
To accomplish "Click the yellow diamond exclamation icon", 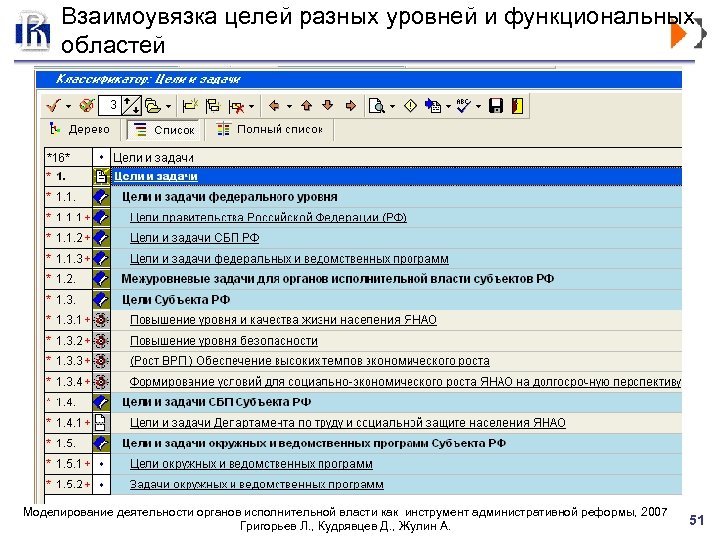I will click(x=410, y=106).
